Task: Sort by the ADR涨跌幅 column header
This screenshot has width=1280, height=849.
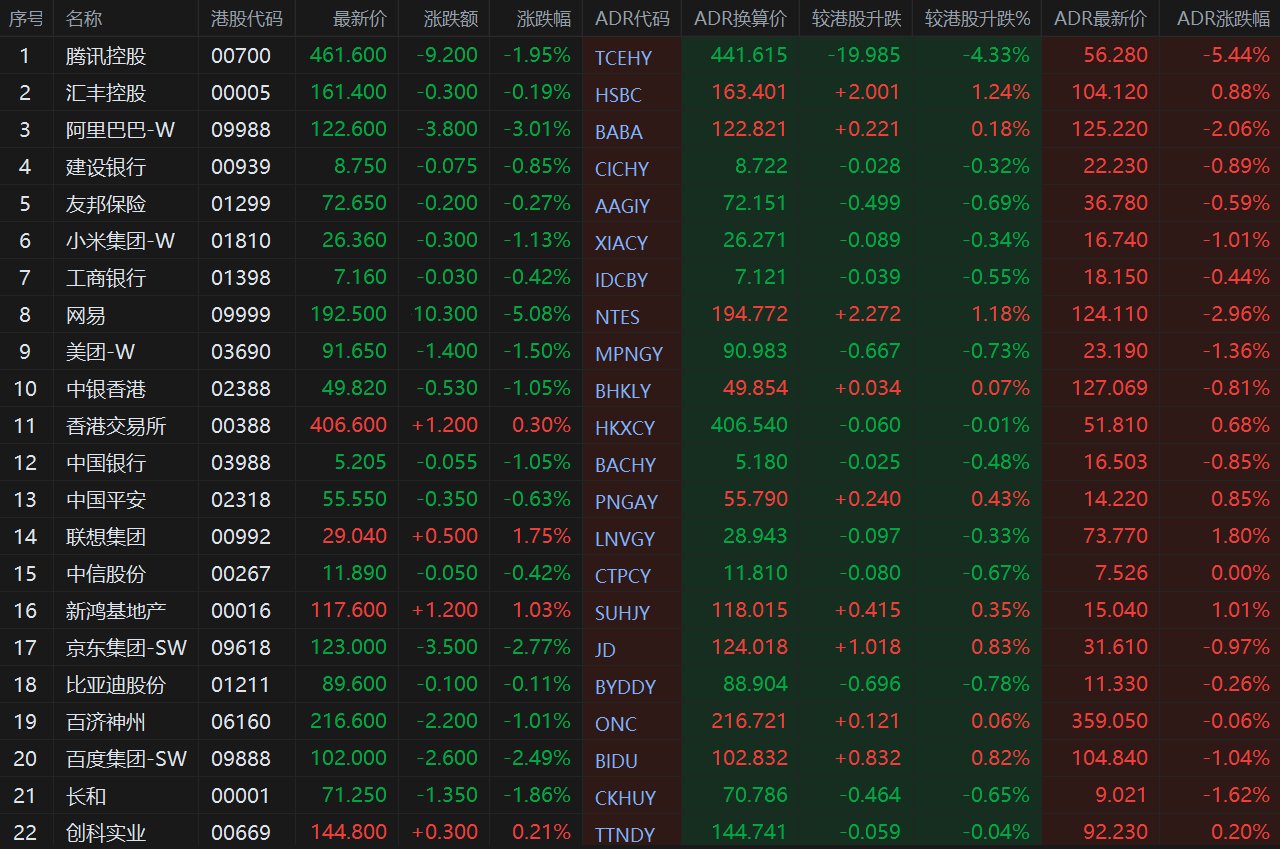Action: coord(1223,18)
